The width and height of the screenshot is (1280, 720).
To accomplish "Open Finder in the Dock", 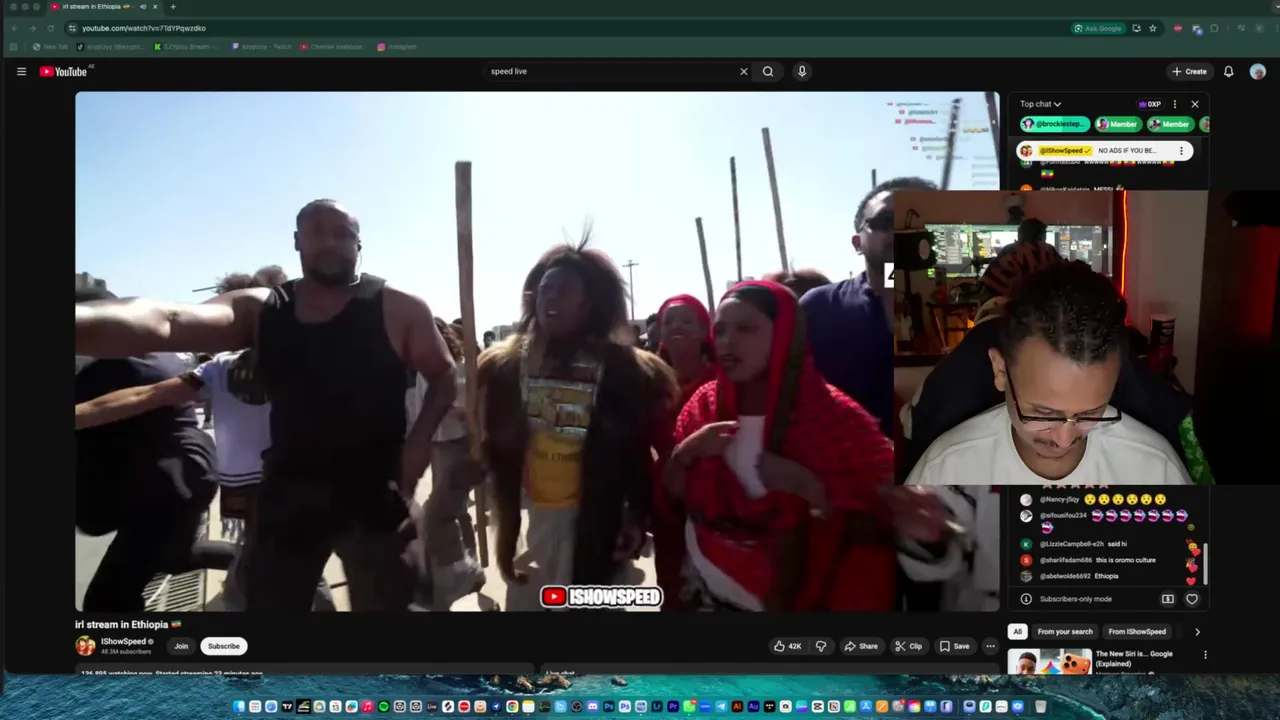I will click(x=240, y=707).
